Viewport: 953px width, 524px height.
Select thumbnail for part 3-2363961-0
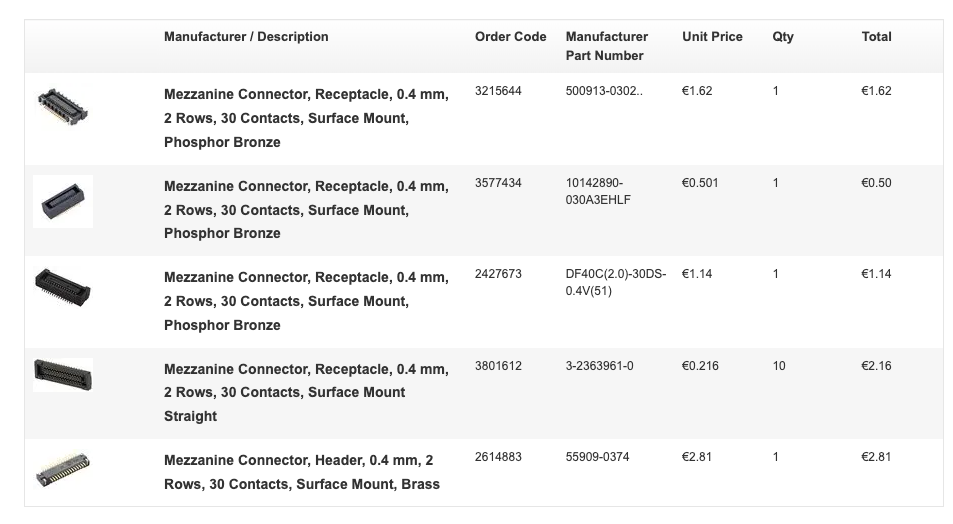(62, 375)
